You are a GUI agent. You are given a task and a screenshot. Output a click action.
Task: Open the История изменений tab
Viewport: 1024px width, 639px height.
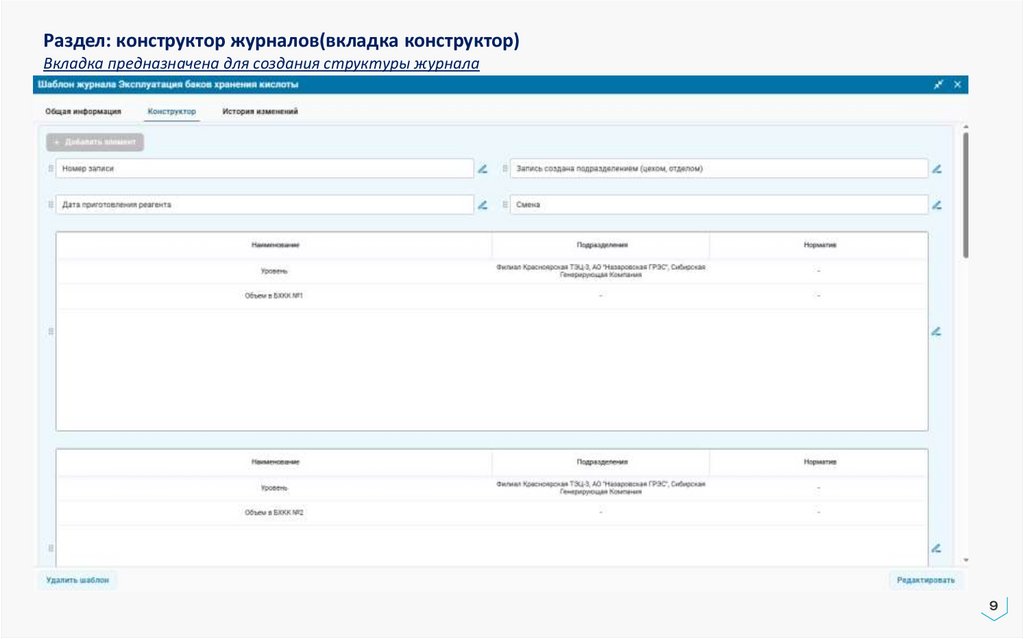tap(260, 112)
